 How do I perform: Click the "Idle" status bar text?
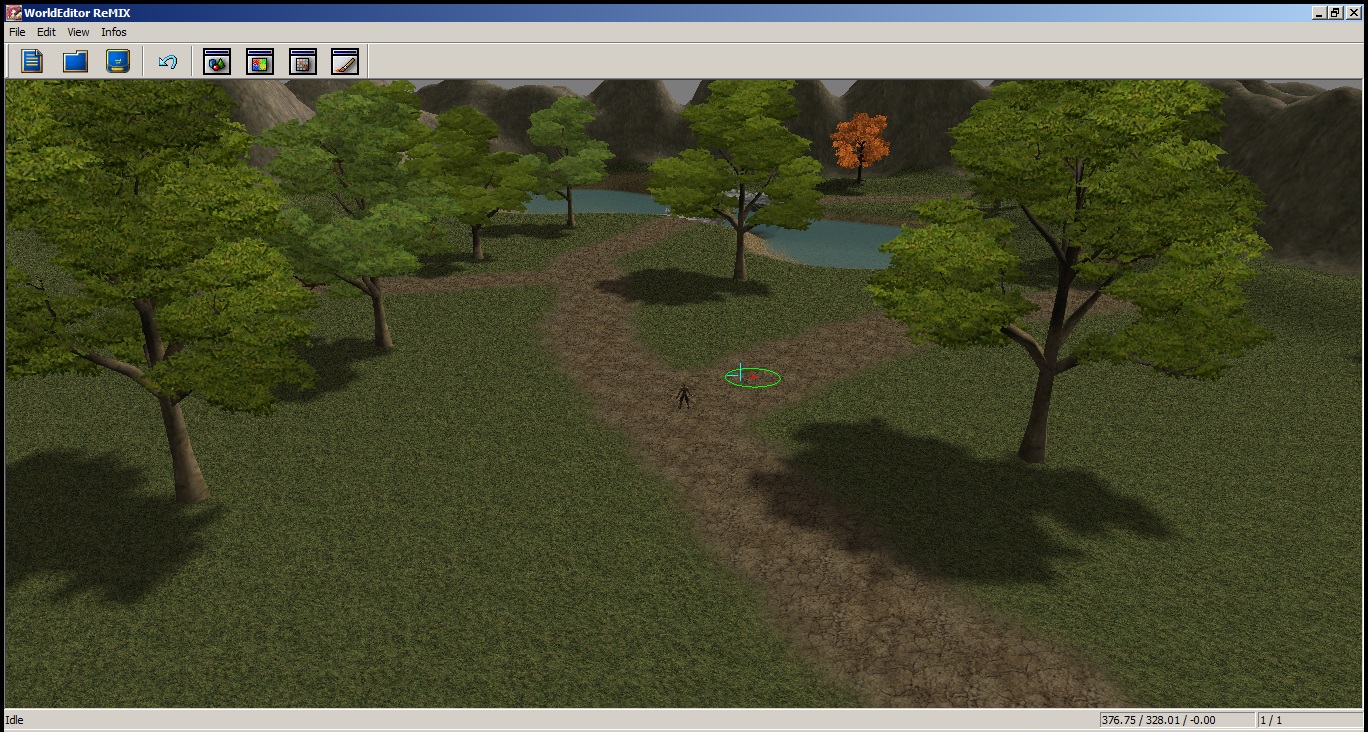[15, 720]
